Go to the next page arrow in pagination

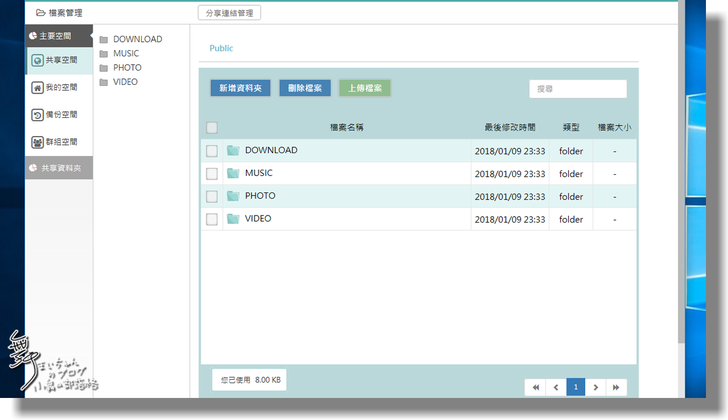pyautogui.click(x=596, y=387)
